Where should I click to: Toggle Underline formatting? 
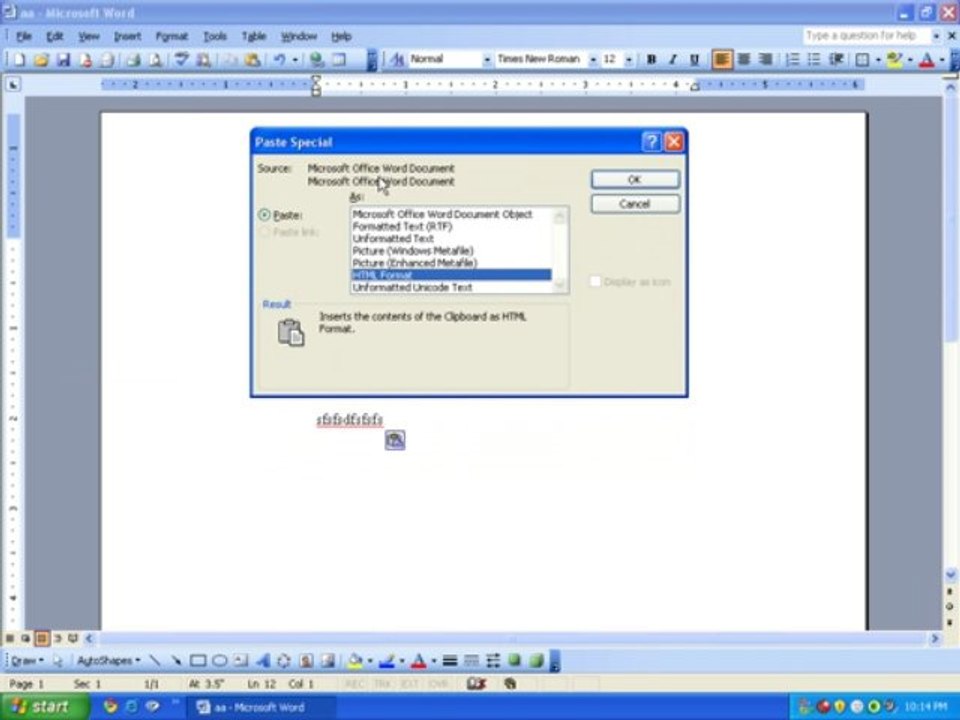(x=694, y=59)
